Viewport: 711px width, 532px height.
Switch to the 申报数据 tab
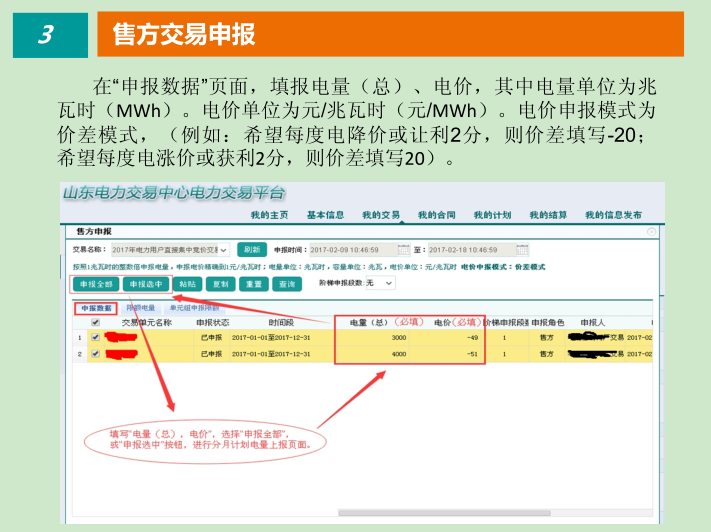96,308
